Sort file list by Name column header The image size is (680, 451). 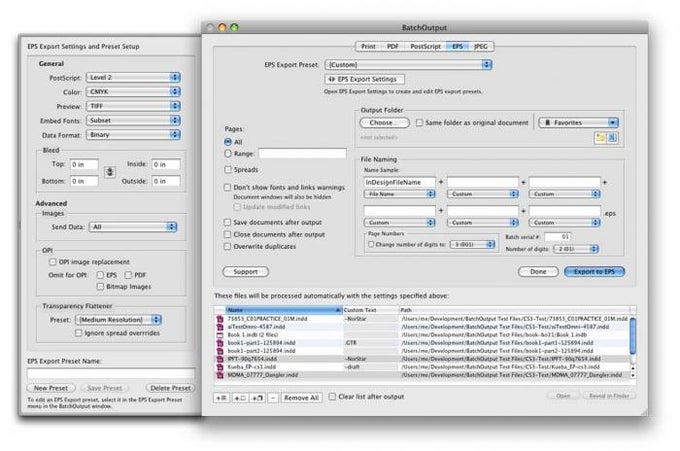click(284, 310)
